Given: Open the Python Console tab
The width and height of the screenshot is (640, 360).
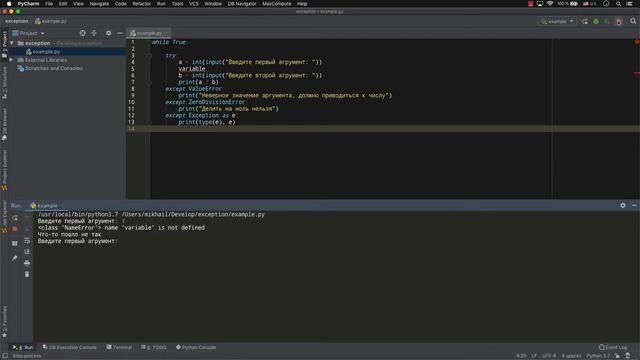Looking at the screenshot, I should pos(196,347).
